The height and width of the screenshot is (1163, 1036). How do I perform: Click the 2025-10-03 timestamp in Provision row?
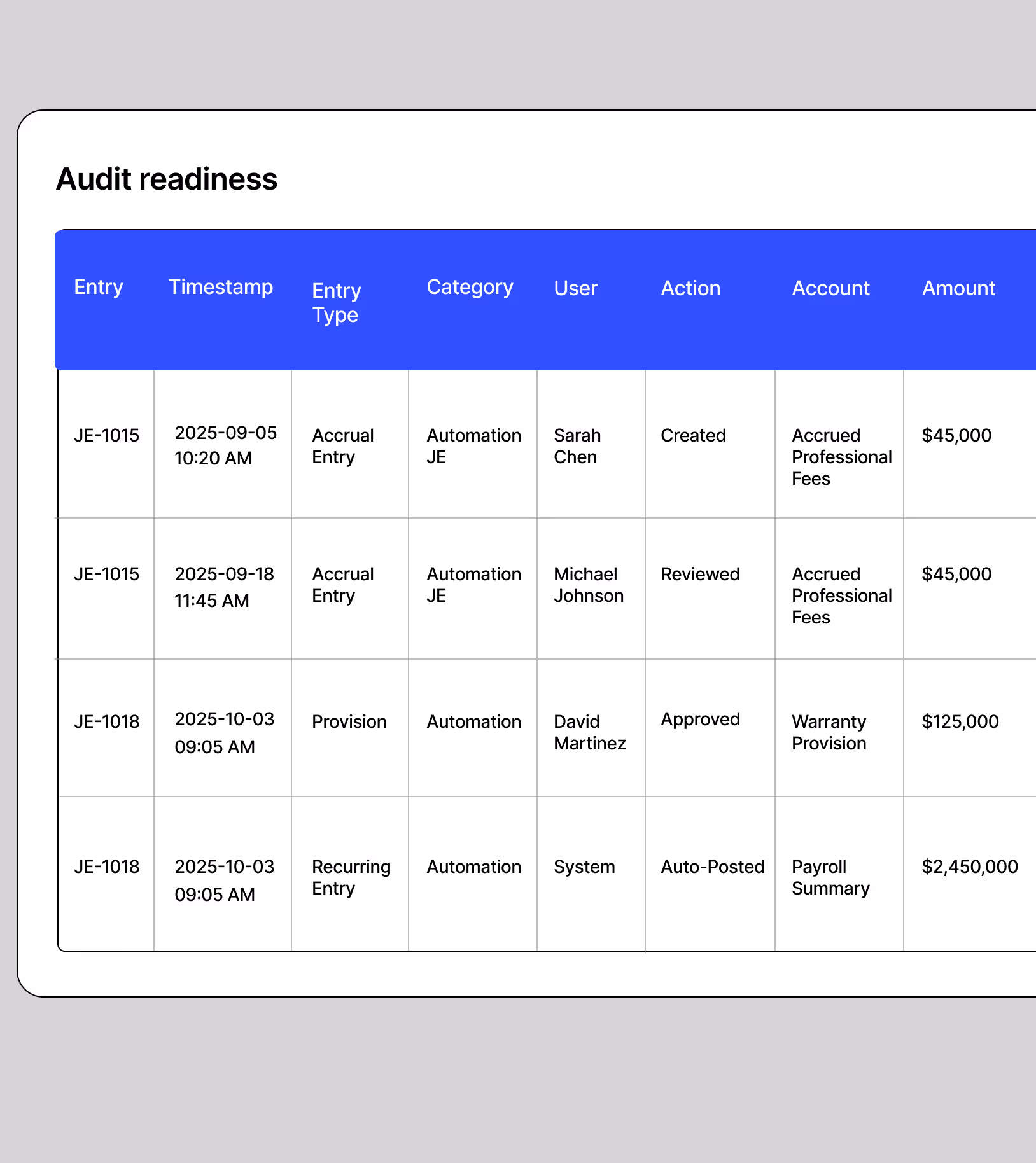(x=224, y=733)
